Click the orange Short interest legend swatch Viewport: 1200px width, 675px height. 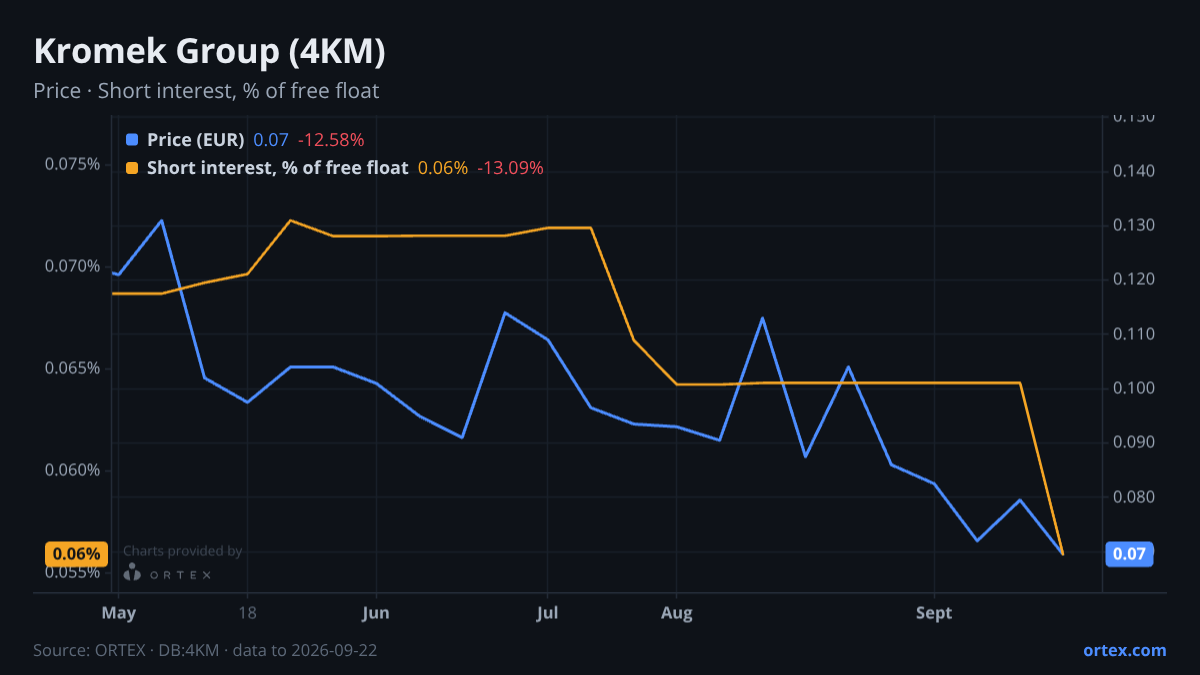coord(132,168)
